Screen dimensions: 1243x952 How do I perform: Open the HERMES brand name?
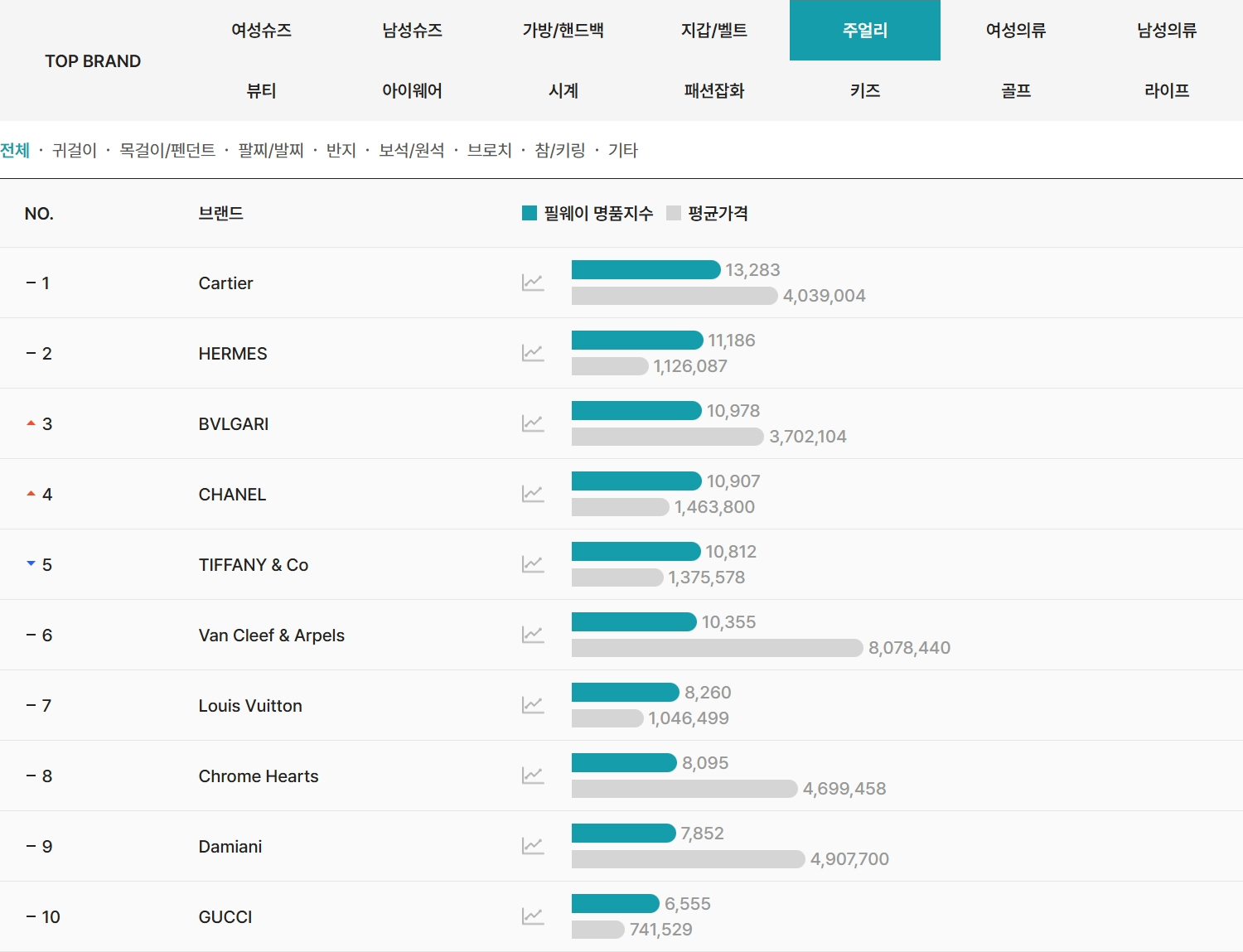click(x=233, y=354)
